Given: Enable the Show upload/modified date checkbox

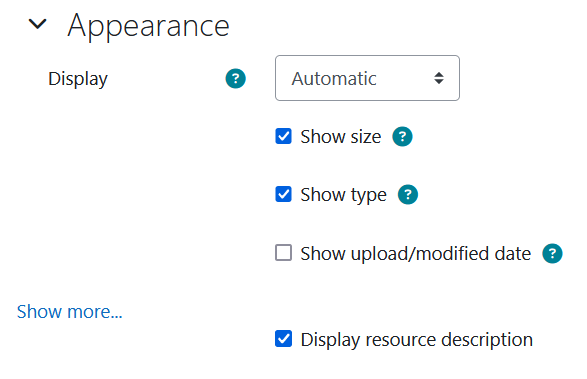Looking at the screenshot, I should pos(283,253).
